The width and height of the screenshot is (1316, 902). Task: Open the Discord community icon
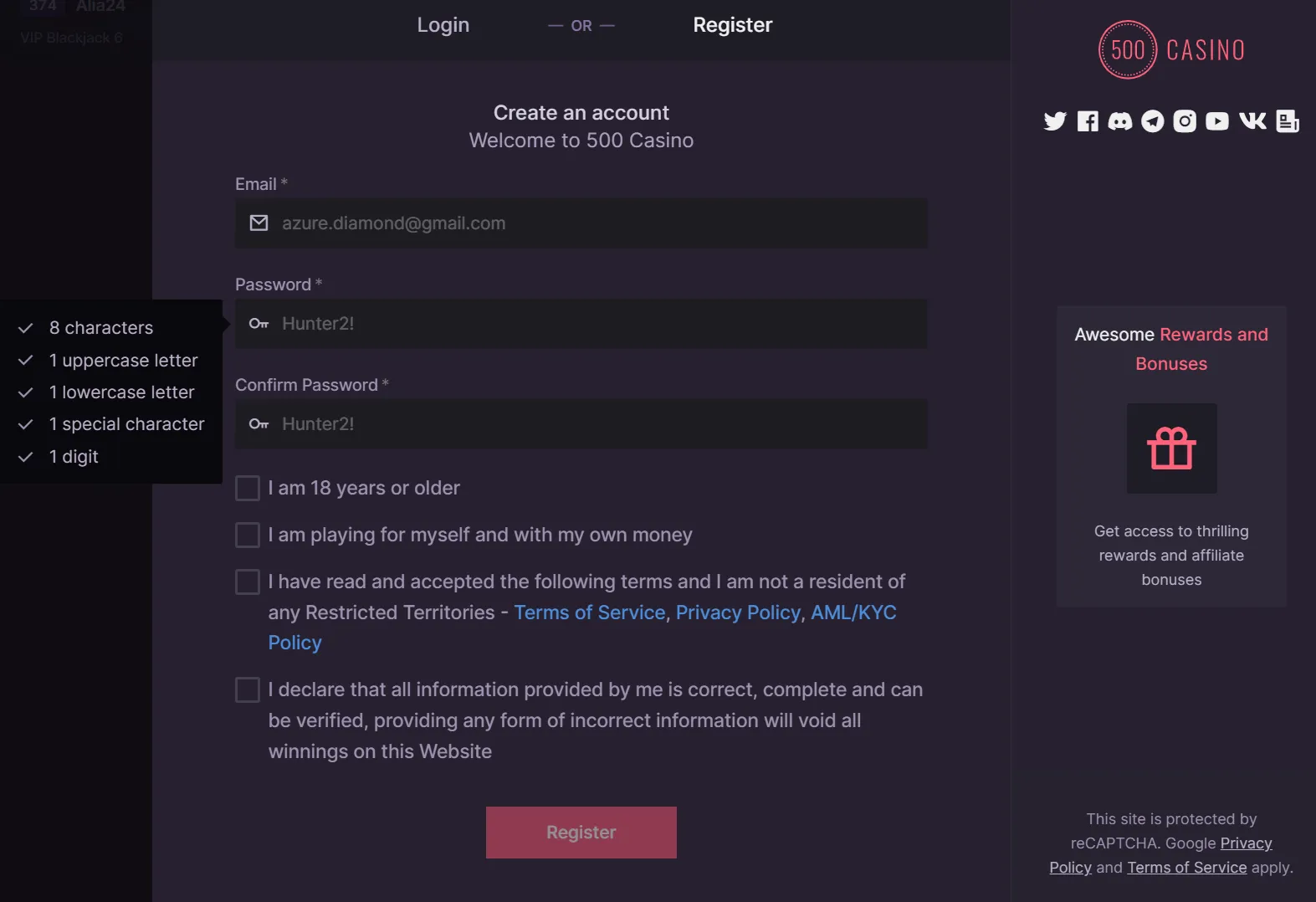pos(1119,121)
